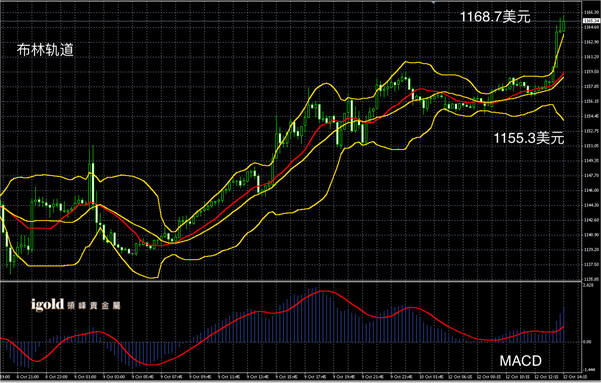Viewport: 601px width, 383px height.
Task: Click the 1156.15 price axis label
Action: tap(591, 102)
